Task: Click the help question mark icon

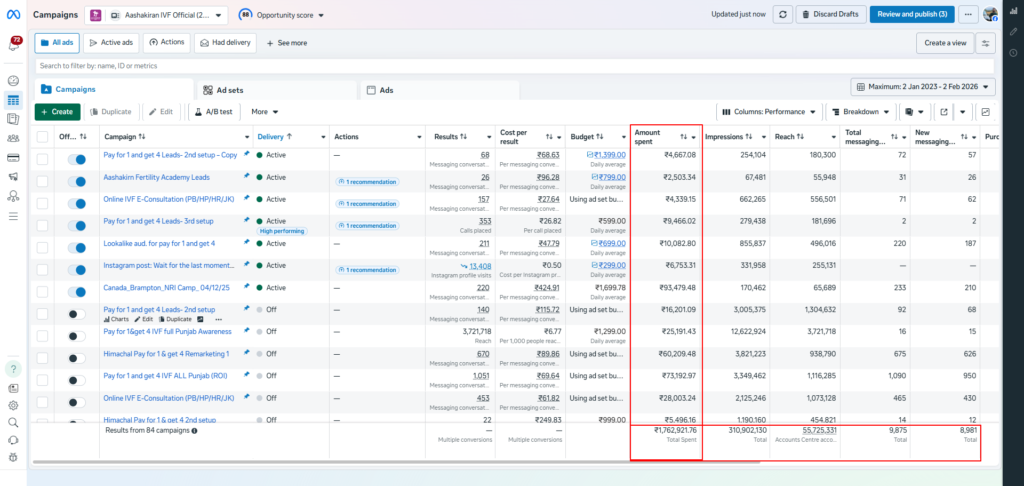Action: pyautogui.click(x=13, y=369)
